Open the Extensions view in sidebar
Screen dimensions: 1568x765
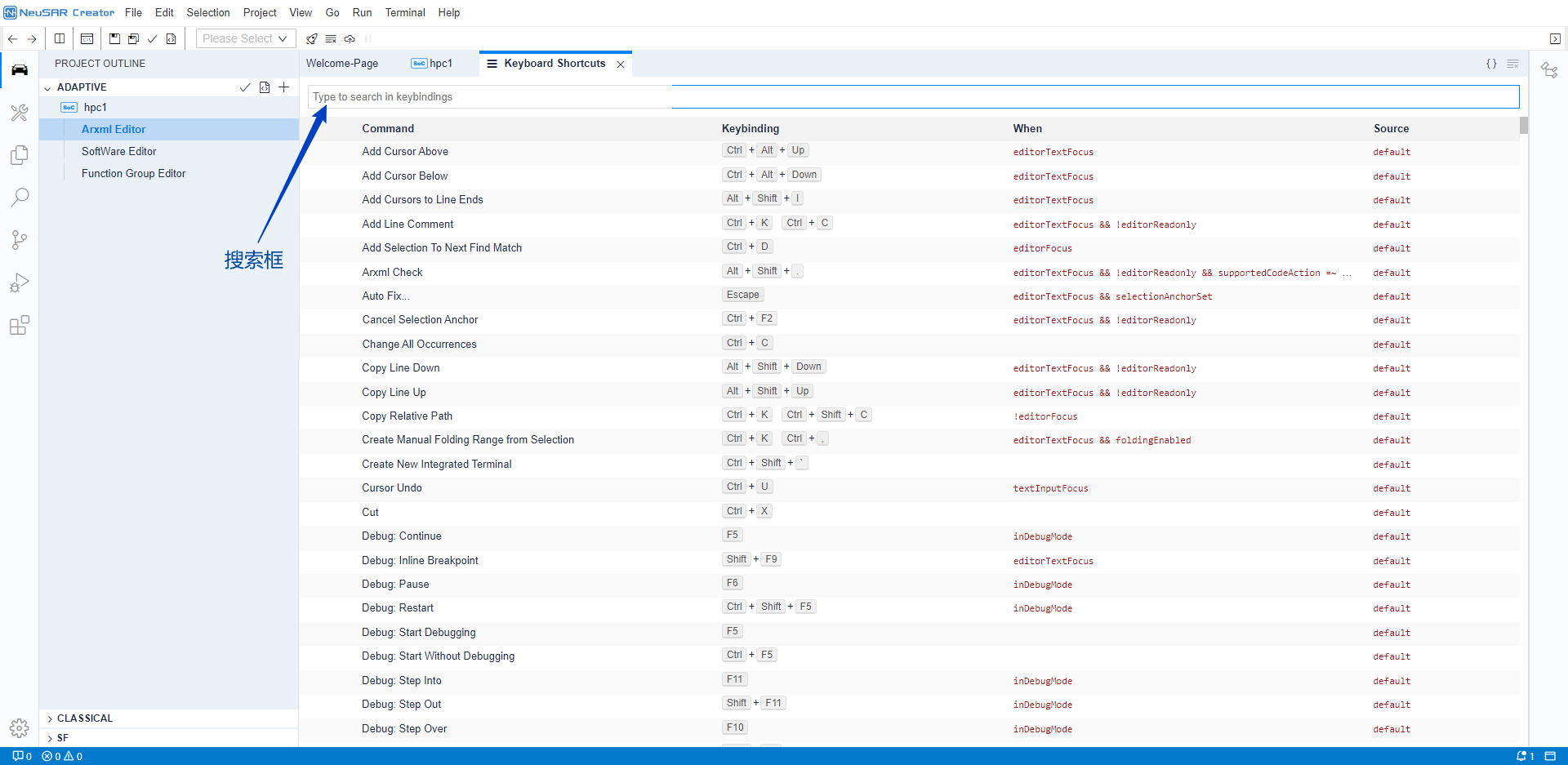(x=20, y=326)
